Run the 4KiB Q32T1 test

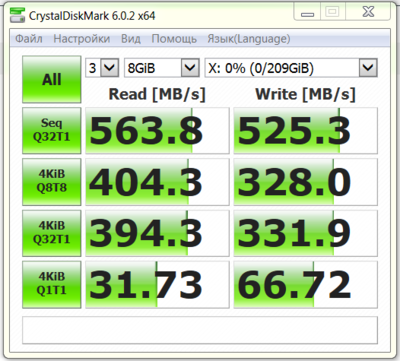(52, 233)
